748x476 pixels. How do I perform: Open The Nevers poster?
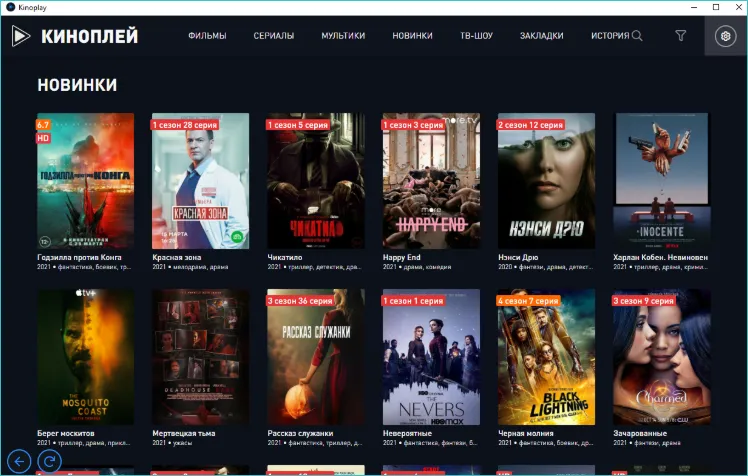(x=431, y=357)
